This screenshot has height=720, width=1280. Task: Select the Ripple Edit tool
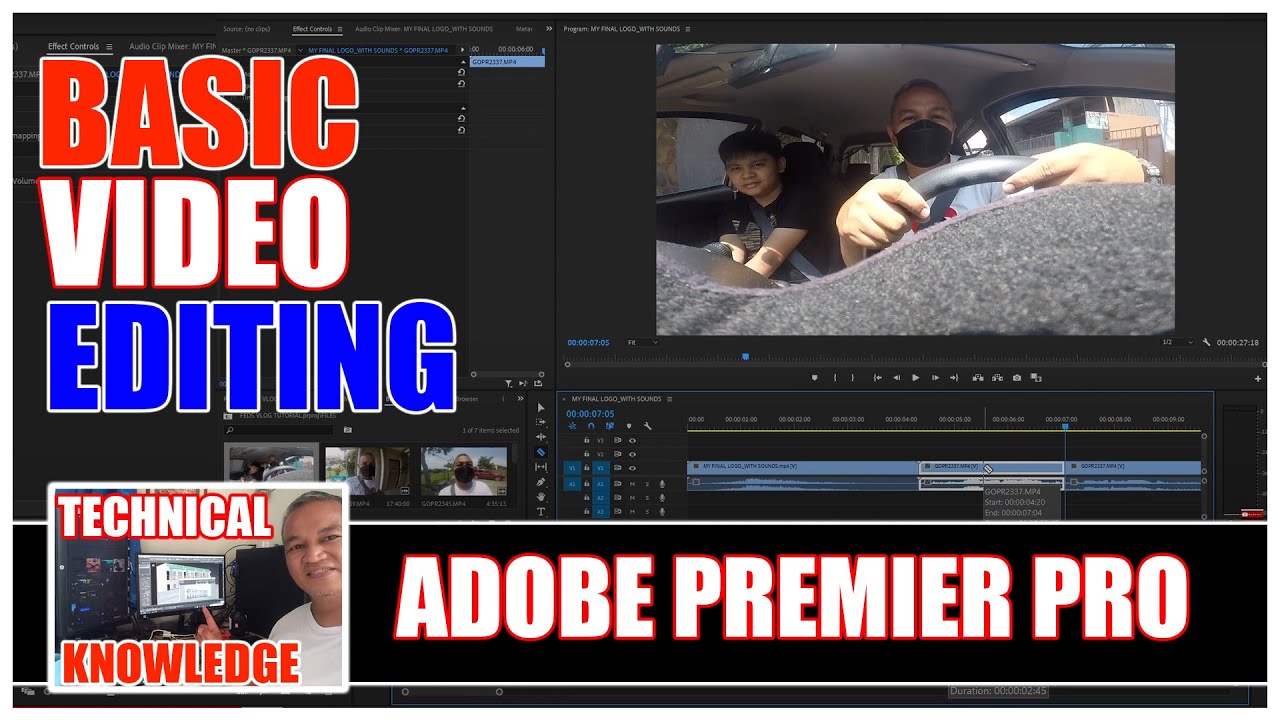coord(541,437)
